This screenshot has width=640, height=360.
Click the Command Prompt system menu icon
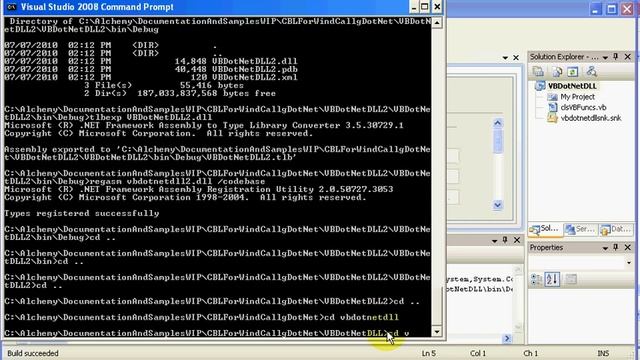click(x=11, y=7)
